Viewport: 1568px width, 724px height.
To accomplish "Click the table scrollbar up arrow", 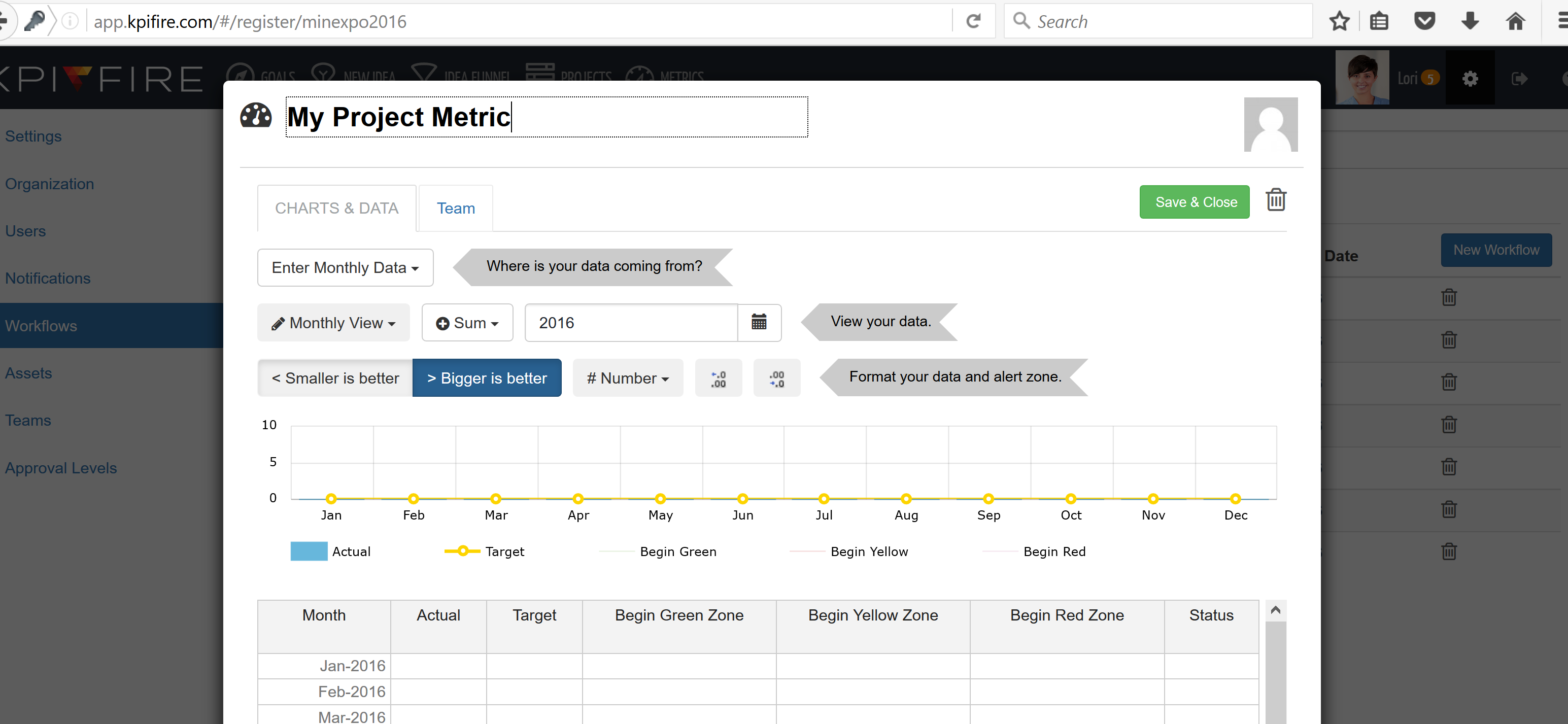I will pyautogui.click(x=1275, y=610).
